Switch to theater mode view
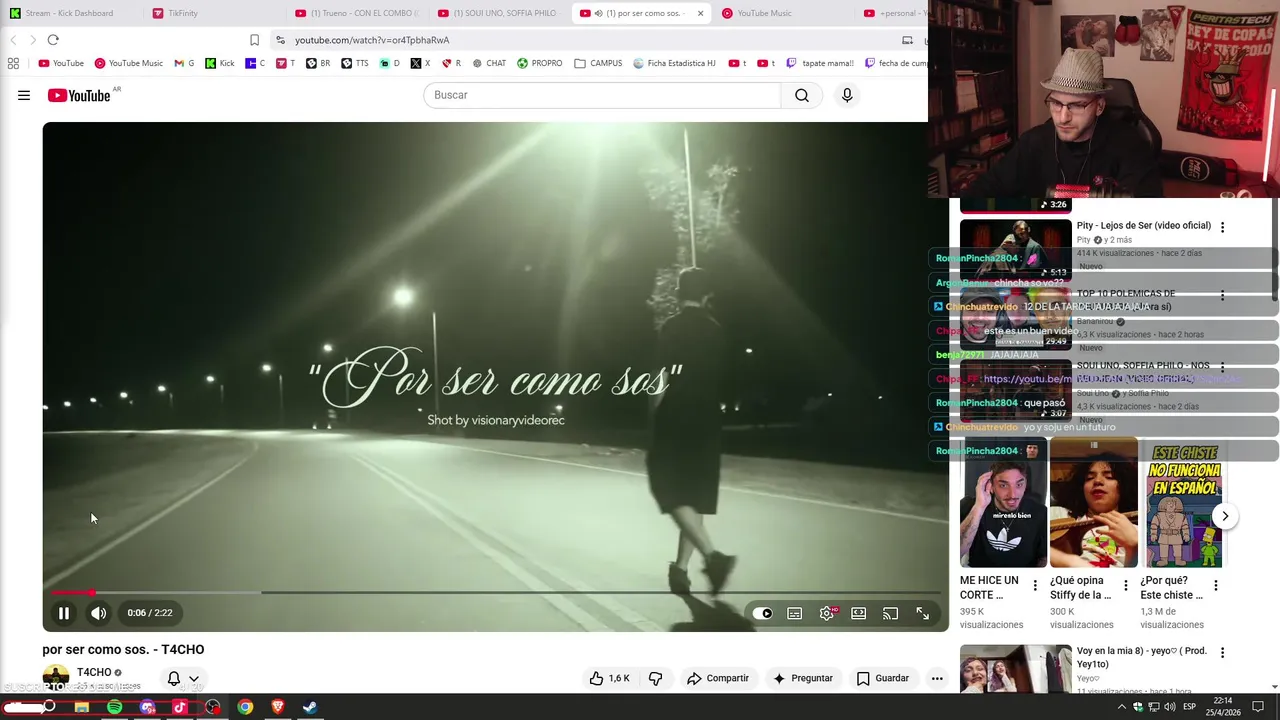 859,613
